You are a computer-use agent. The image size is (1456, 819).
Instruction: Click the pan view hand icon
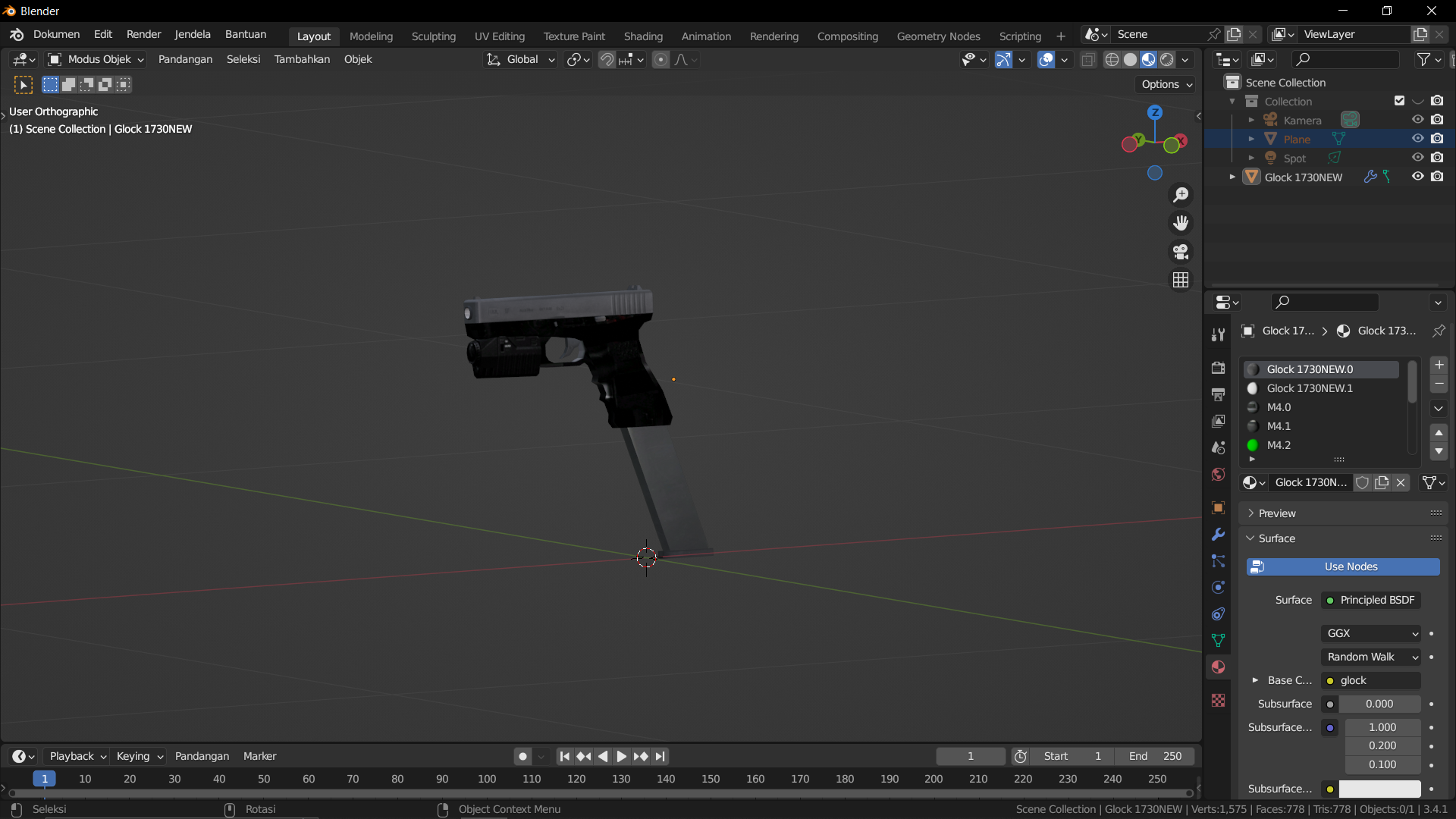(1181, 223)
